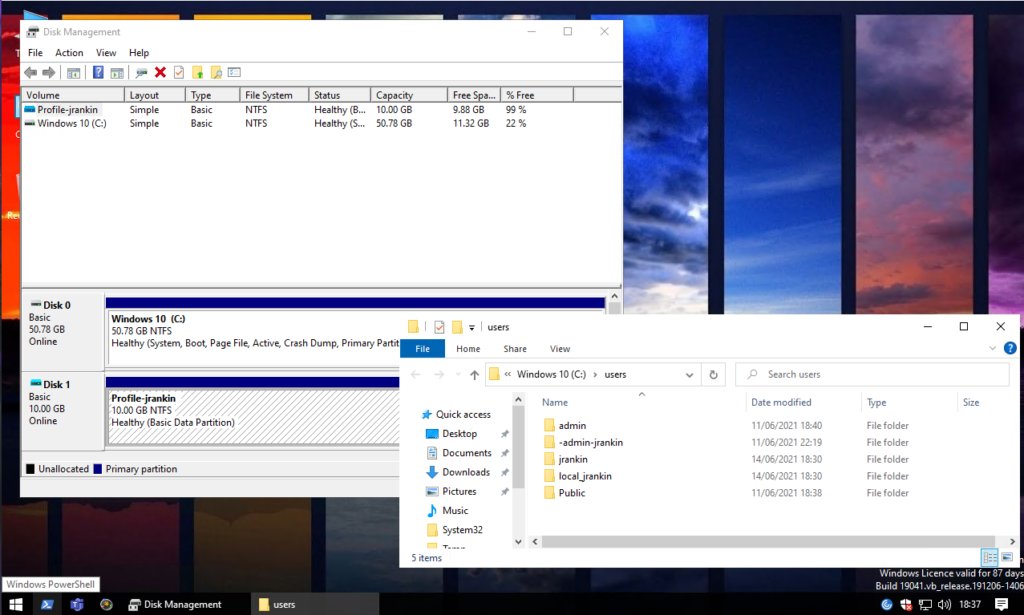Click the Refresh button beside the address bar
This screenshot has width=1024, height=615.
(713, 375)
